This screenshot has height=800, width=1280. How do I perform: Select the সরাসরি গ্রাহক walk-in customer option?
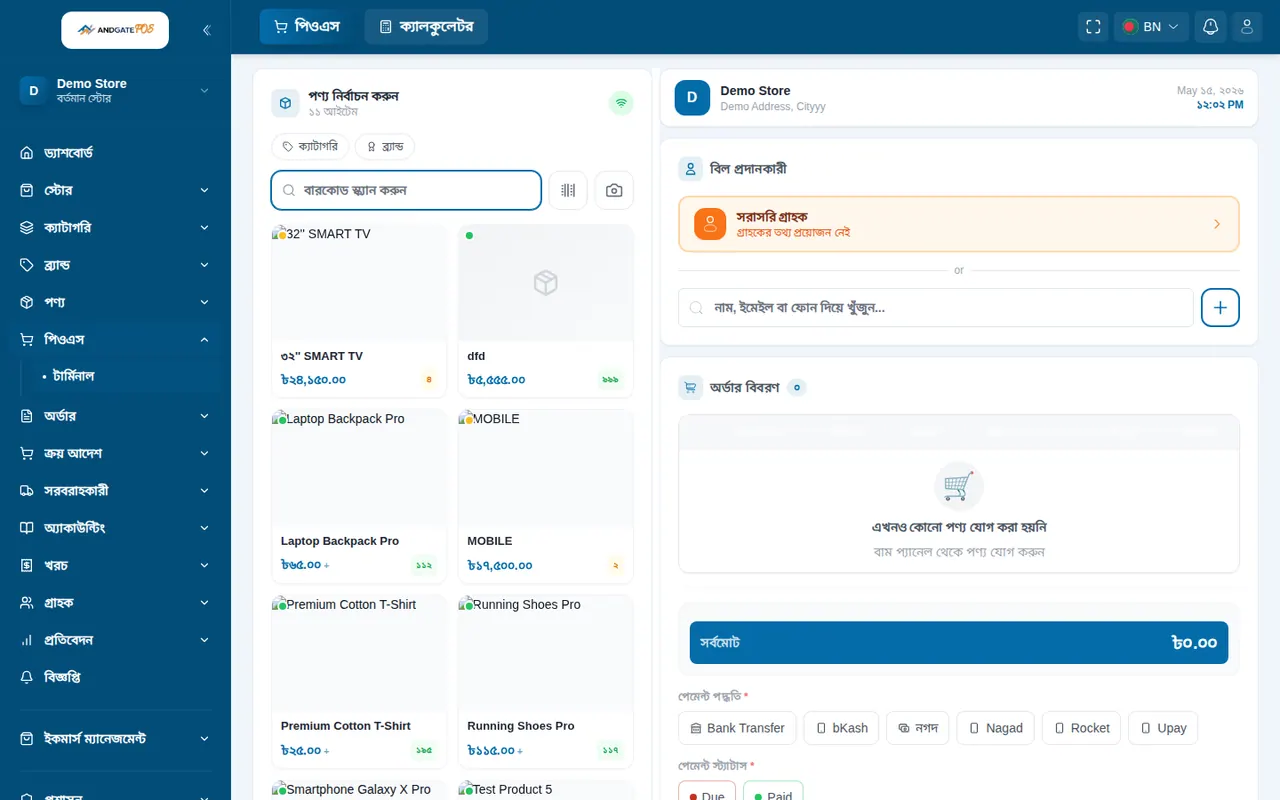959,224
